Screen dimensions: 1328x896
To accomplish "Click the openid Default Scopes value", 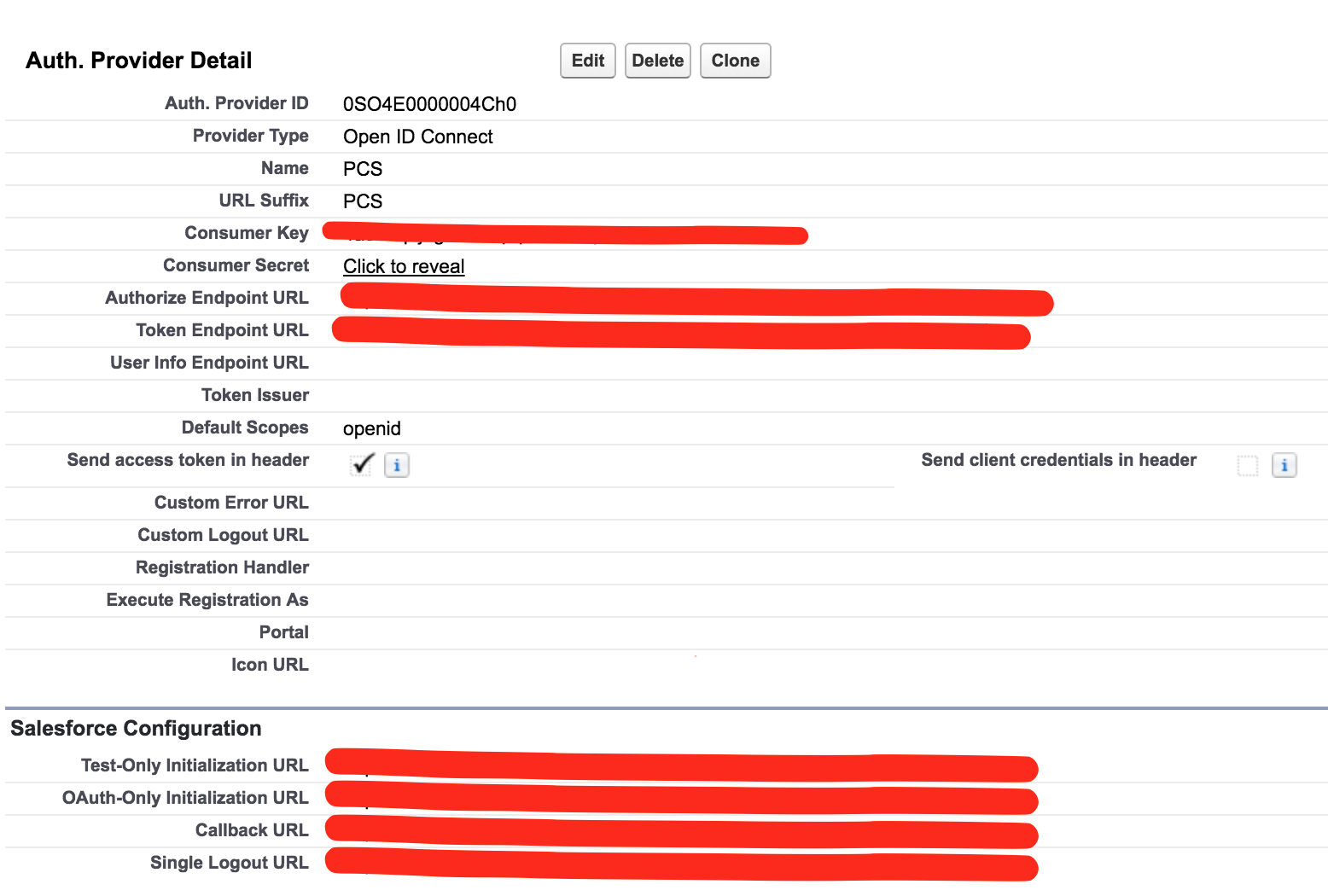I will click(x=371, y=428).
